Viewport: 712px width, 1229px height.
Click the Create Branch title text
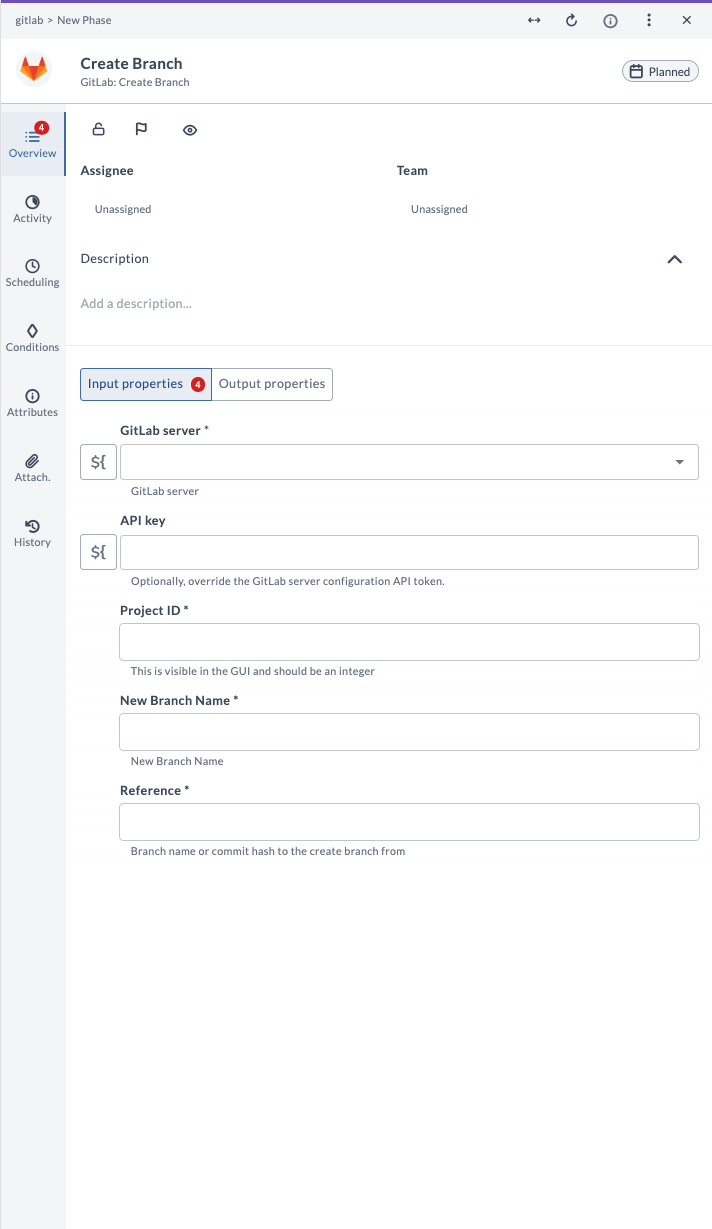point(131,64)
